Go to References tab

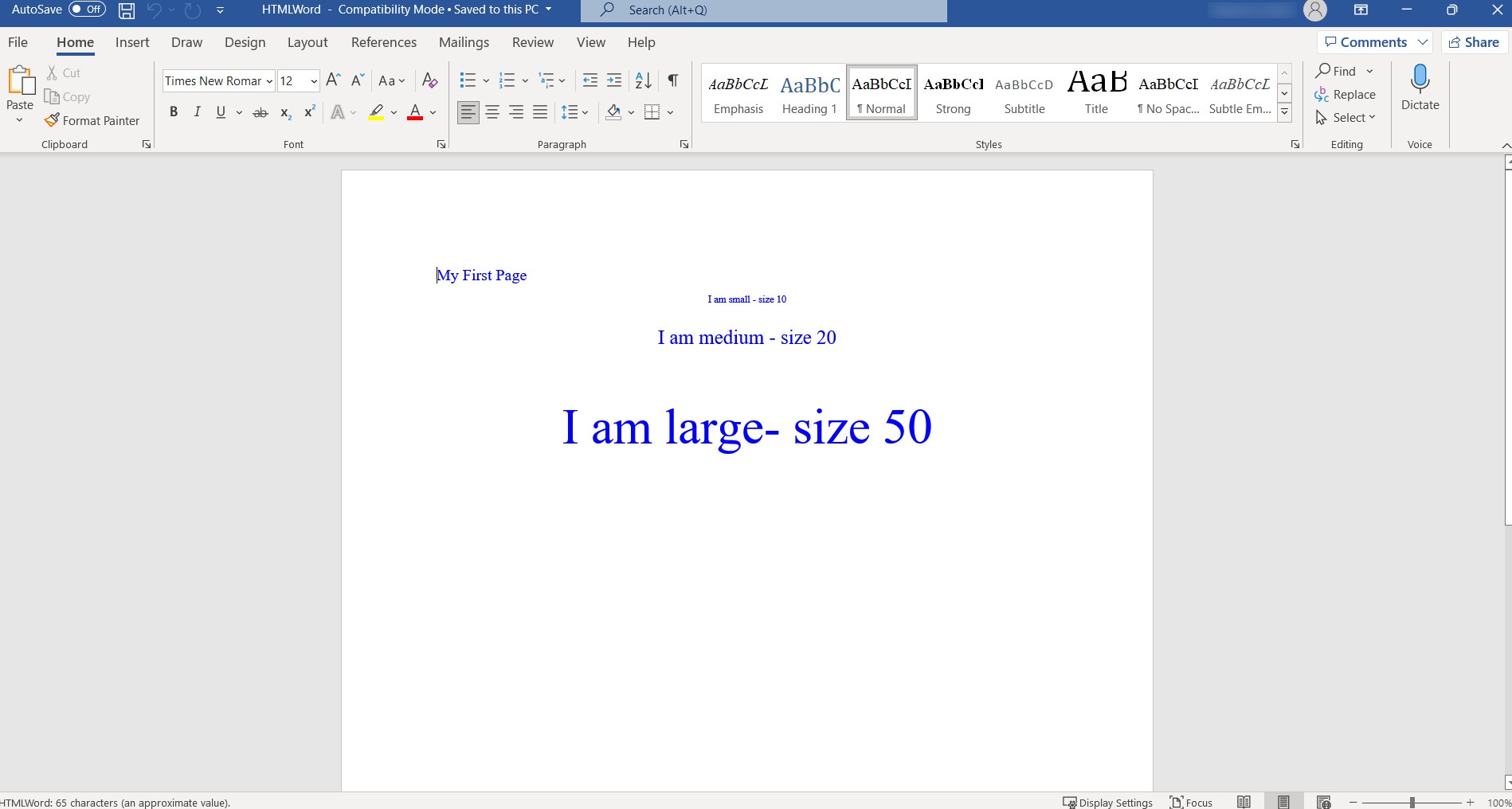[x=384, y=42]
